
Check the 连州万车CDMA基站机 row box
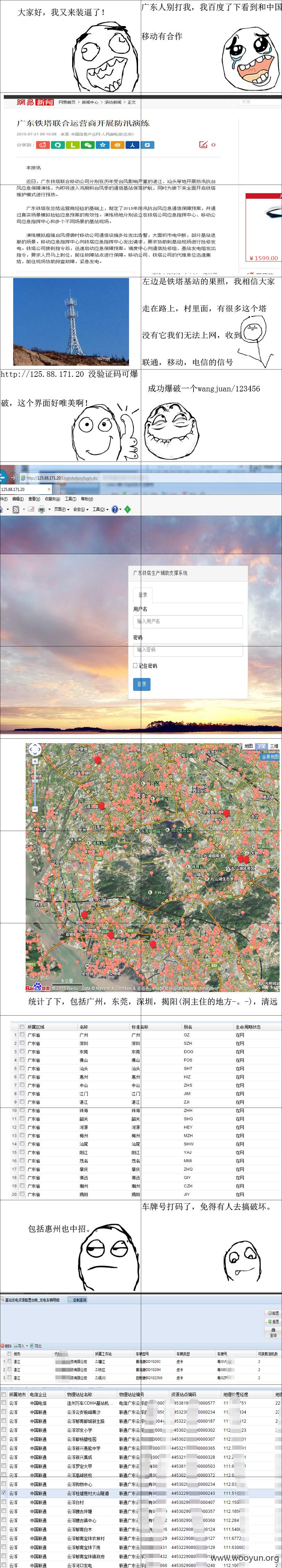4,1402
